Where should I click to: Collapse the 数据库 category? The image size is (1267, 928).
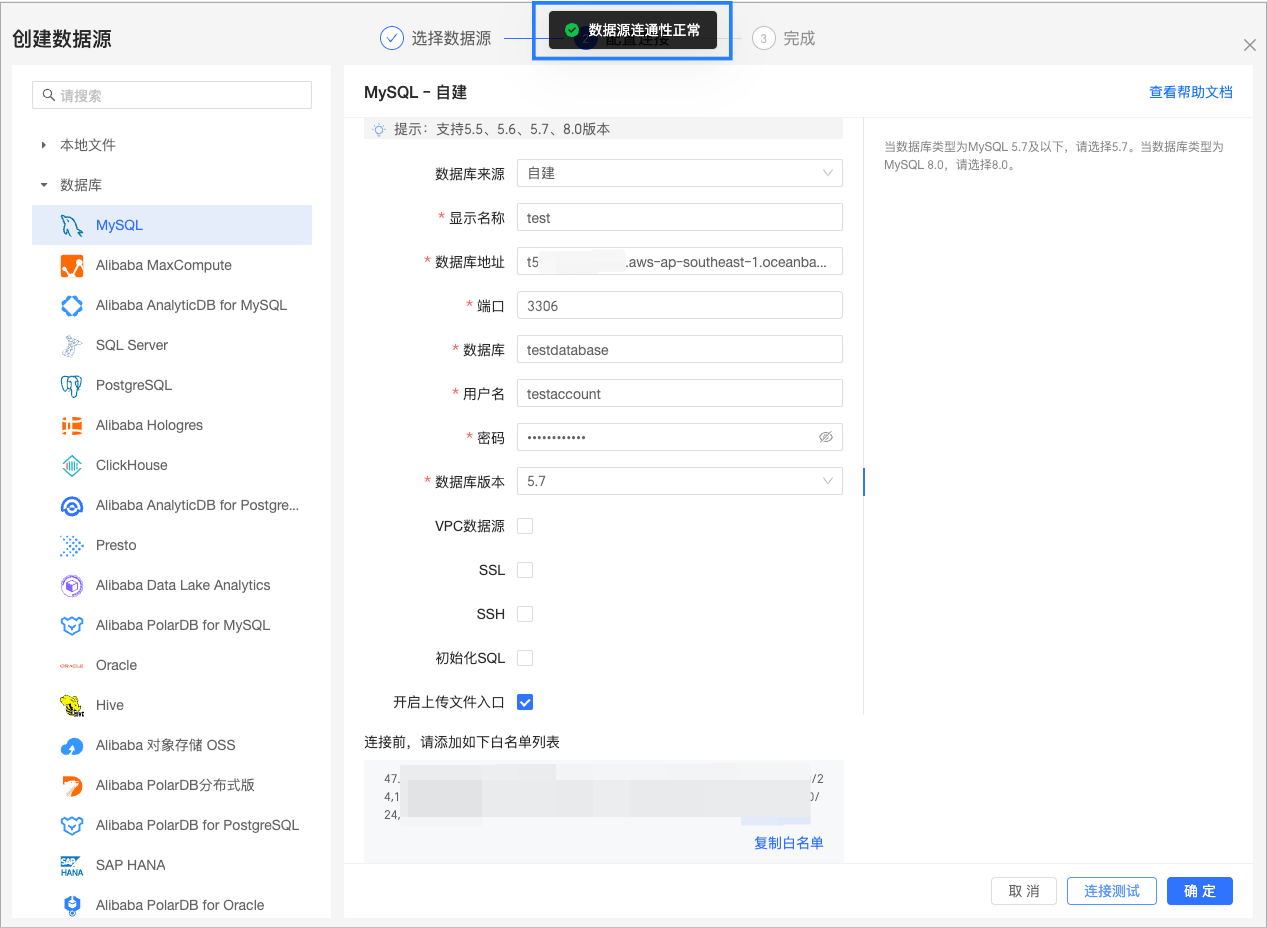click(x=44, y=185)
